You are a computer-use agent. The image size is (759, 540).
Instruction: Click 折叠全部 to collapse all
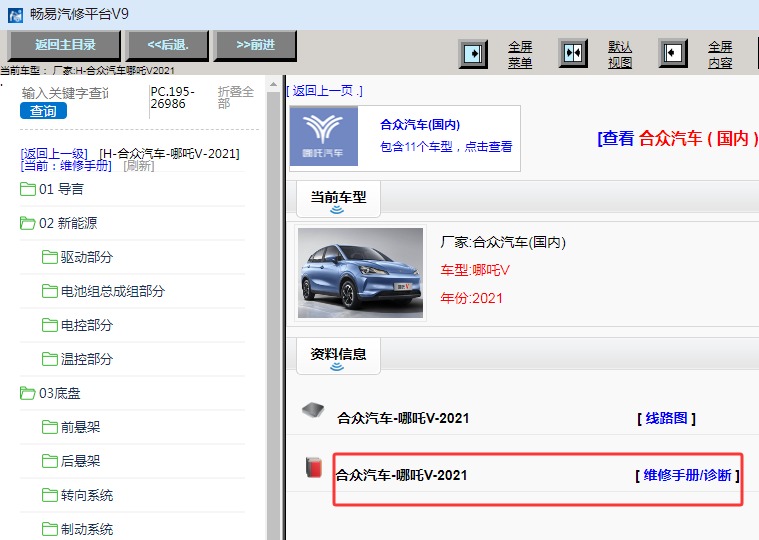pyautogui.click(x=235, y=97)
